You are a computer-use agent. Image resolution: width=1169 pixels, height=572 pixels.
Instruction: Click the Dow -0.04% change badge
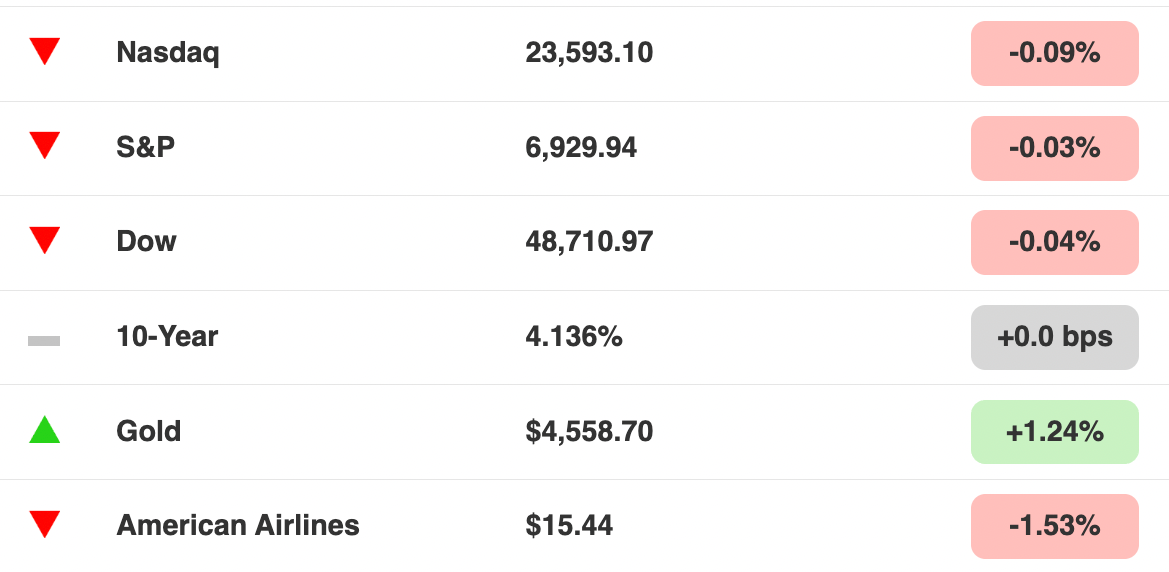tap(1054, 242)
